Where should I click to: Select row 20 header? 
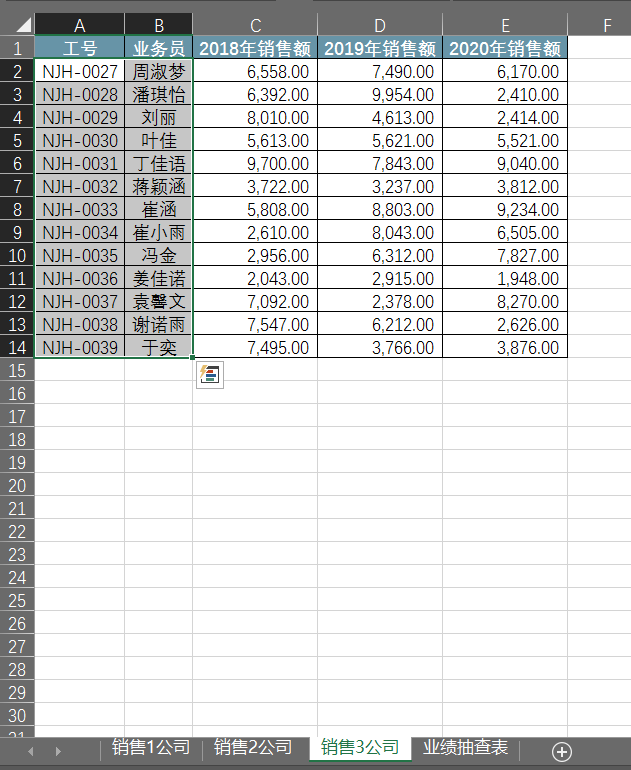point(17,486)
